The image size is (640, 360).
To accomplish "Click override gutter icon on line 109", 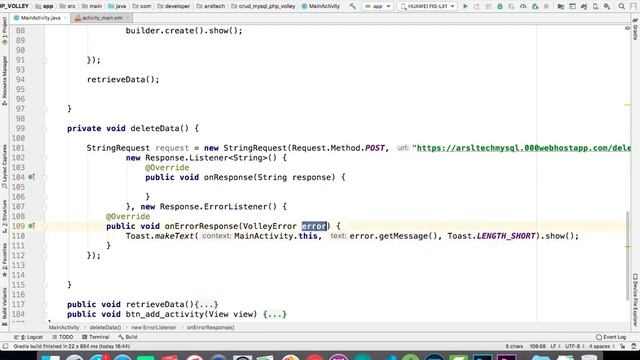I will [x=31, y=226].
